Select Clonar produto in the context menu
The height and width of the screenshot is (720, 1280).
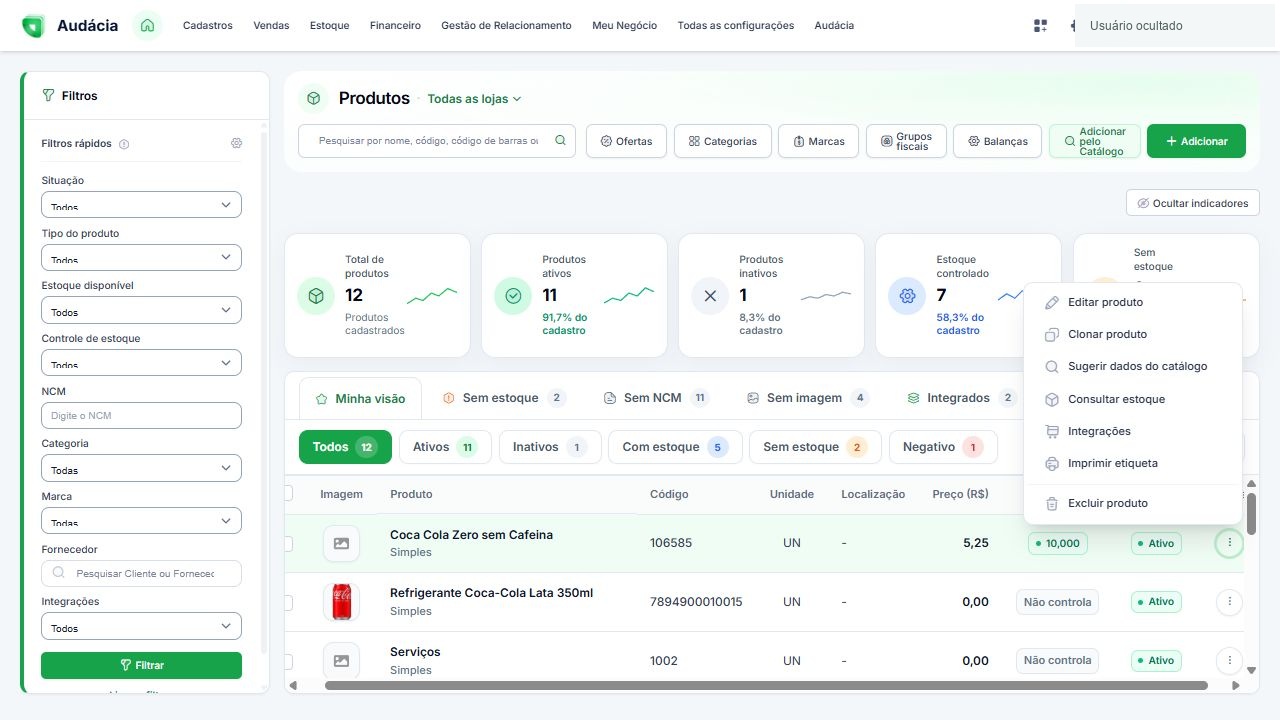1133,334
